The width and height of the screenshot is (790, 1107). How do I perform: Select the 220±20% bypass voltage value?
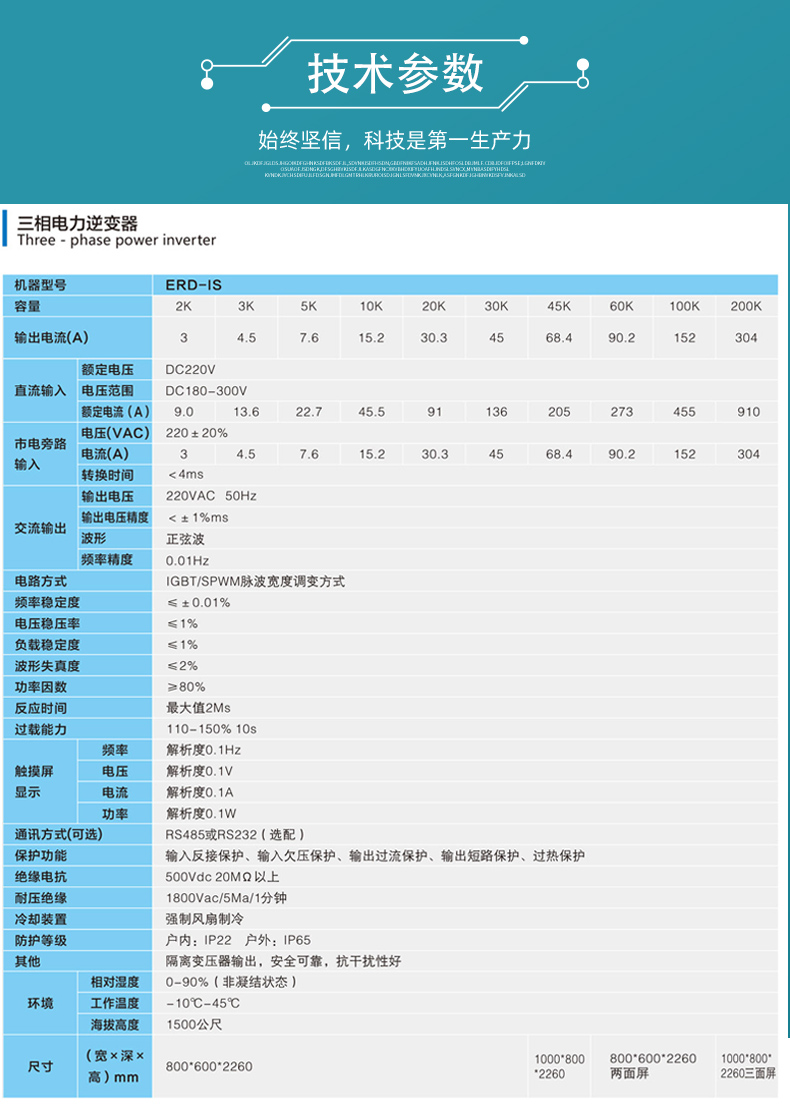click(197, 433)
